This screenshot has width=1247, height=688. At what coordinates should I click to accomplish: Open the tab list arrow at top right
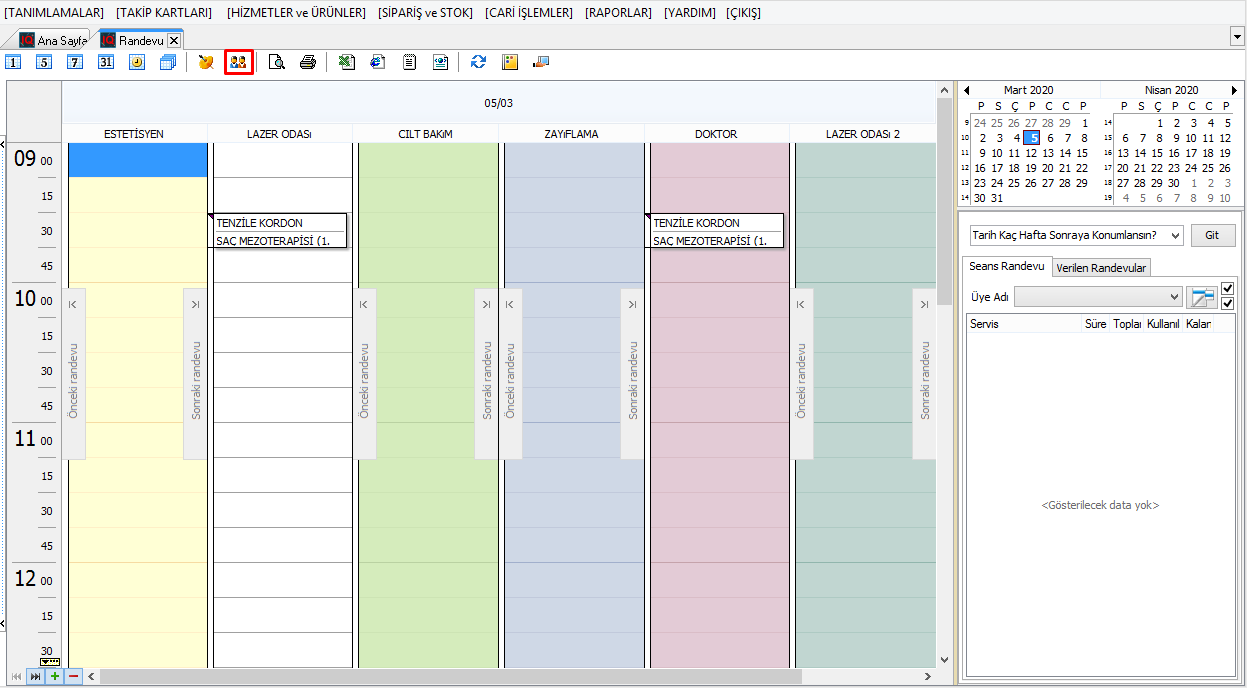coord(1237,36)
